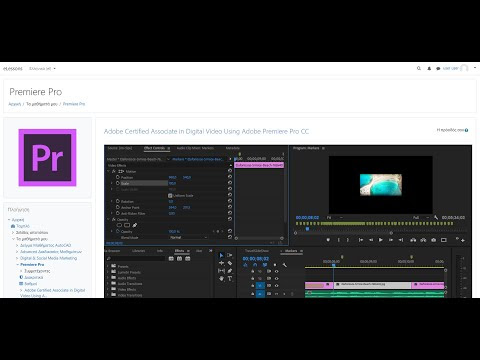Open the messages speech bubble

pos(438,68)
